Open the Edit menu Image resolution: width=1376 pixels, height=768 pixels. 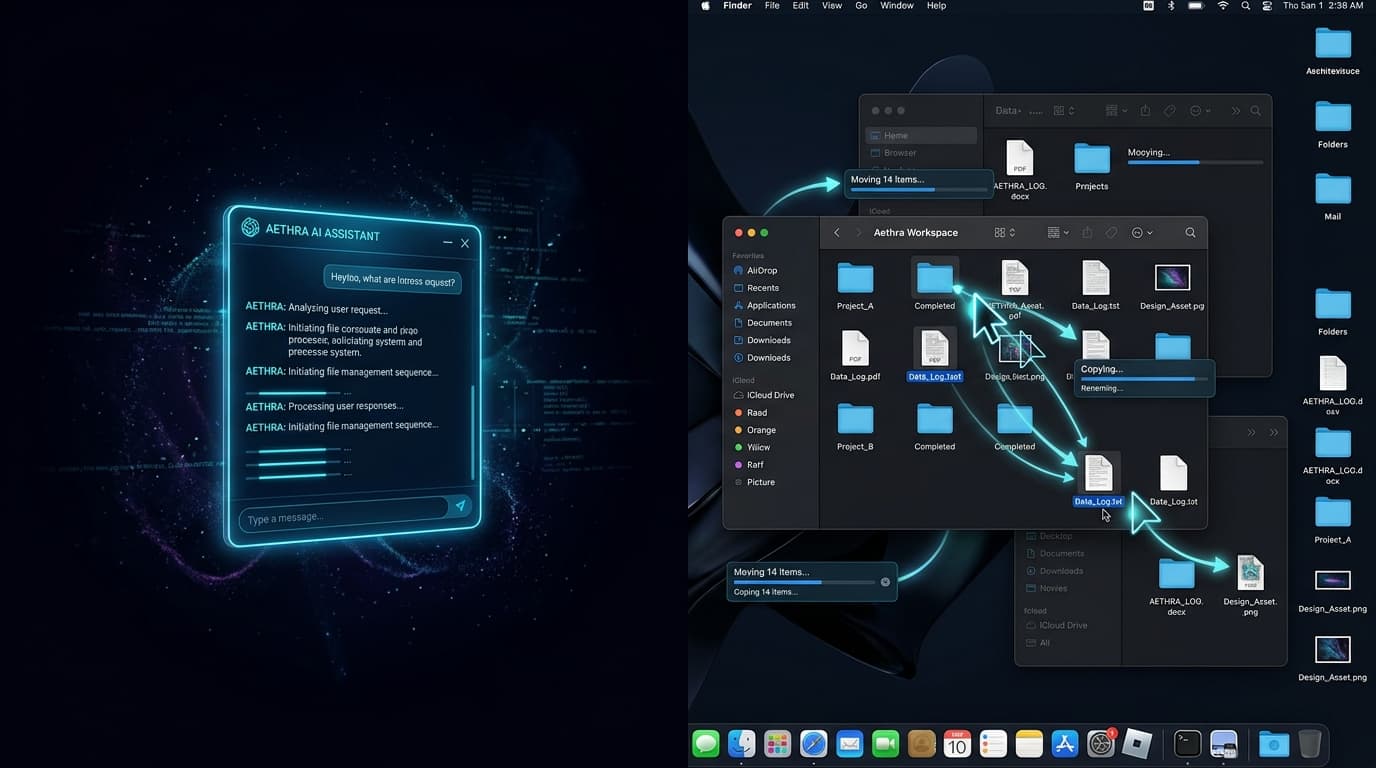coord(801,6)
